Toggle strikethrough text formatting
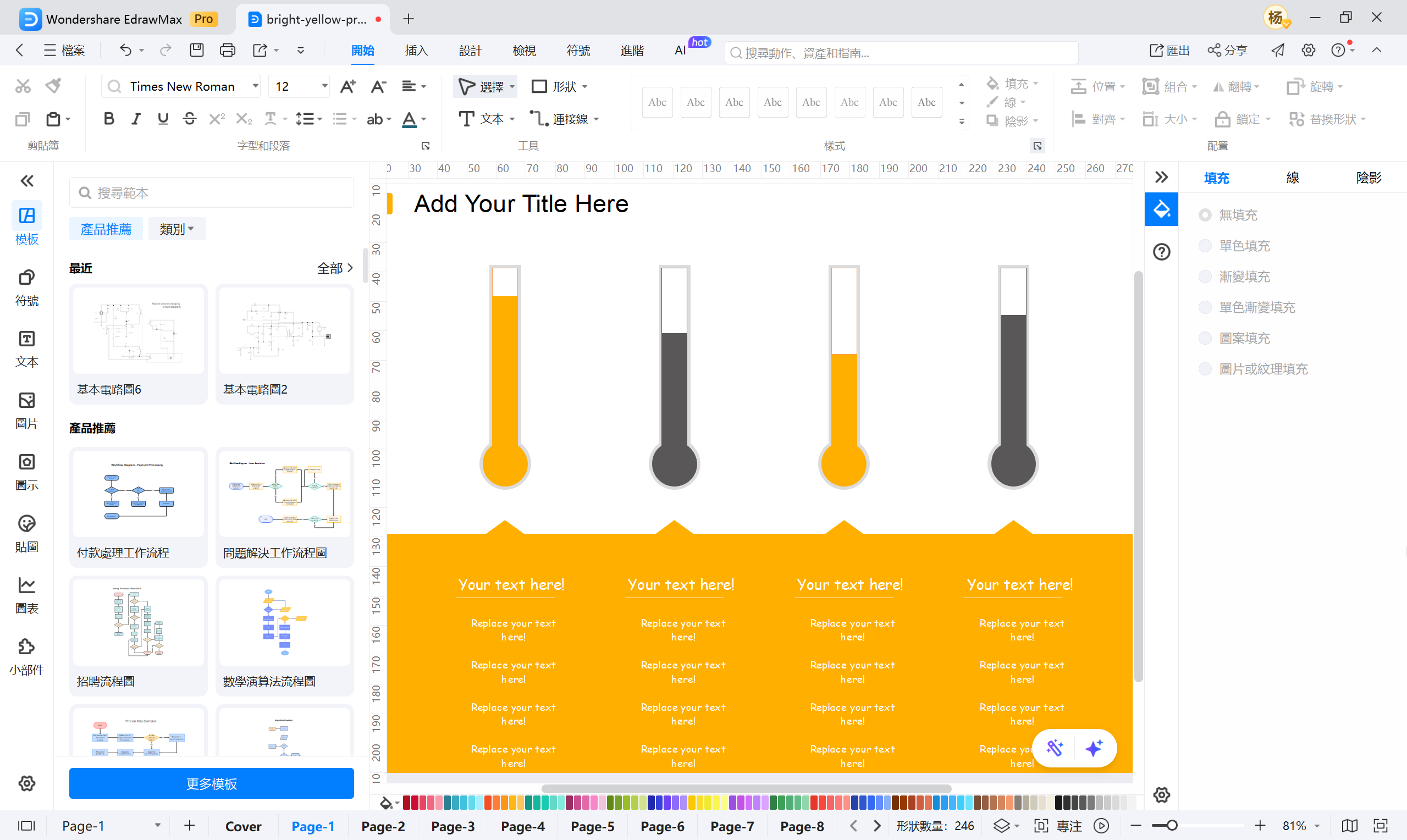 [190, 119]
